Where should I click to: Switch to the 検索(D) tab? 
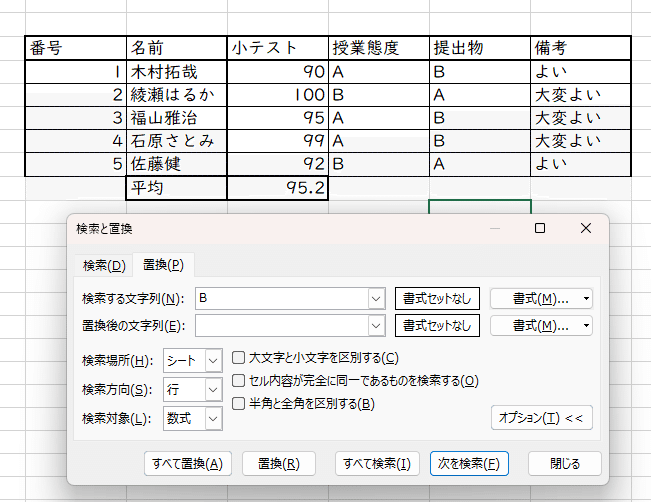(x=104, y=265)
